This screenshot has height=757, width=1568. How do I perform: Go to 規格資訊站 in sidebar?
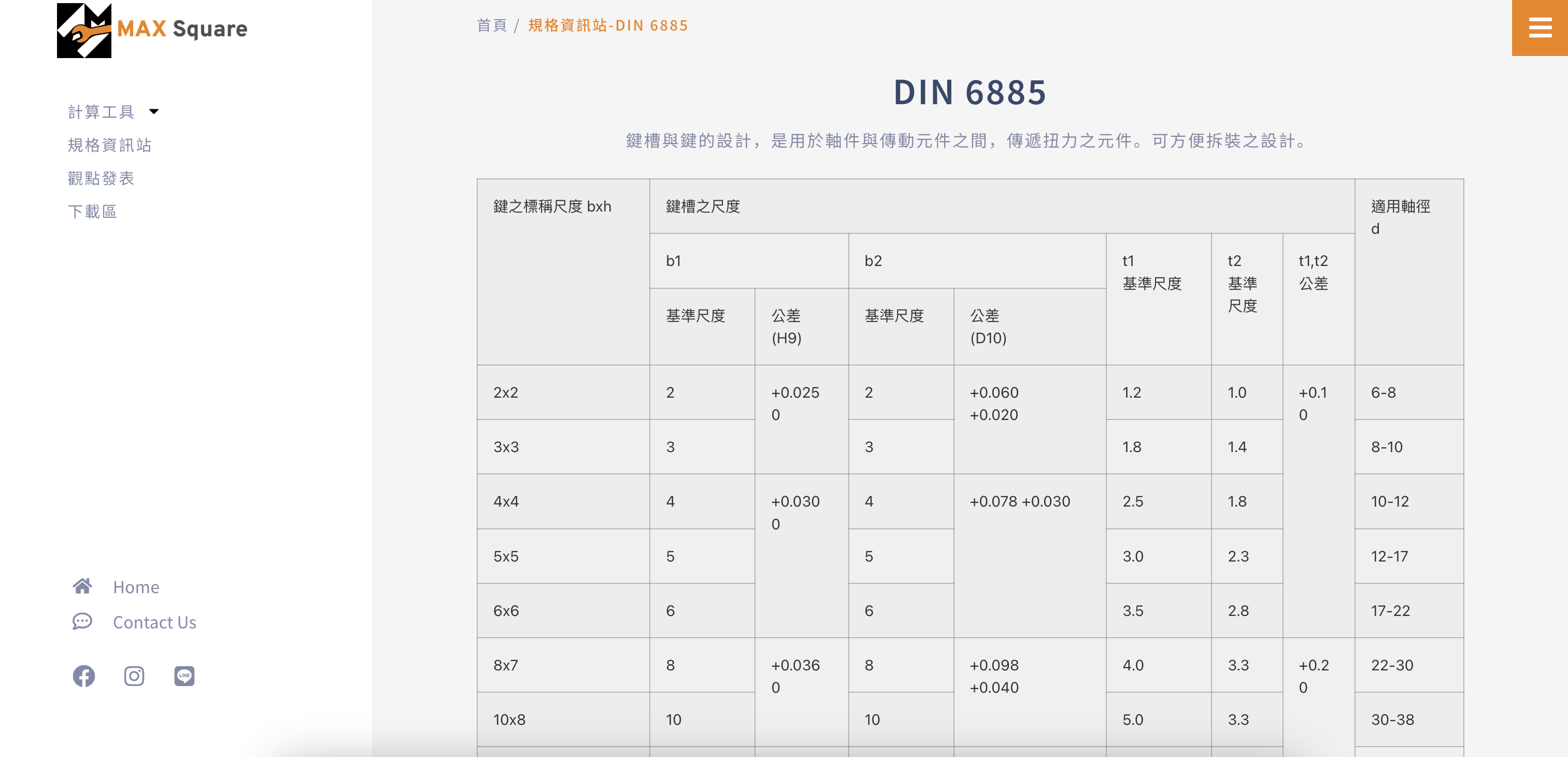[x=109, y=145]
